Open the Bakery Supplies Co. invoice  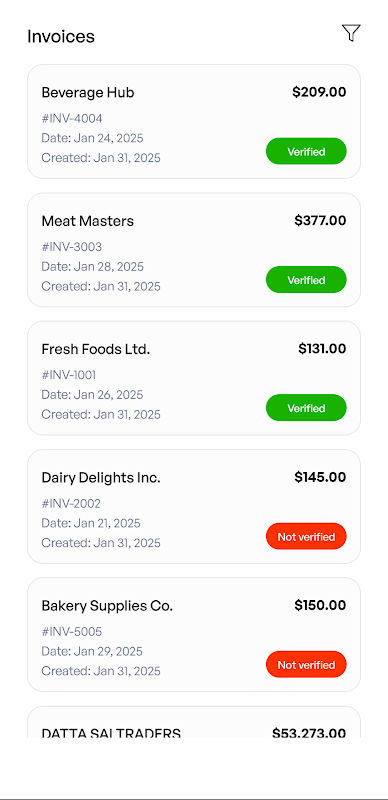[x=194, y=635]
